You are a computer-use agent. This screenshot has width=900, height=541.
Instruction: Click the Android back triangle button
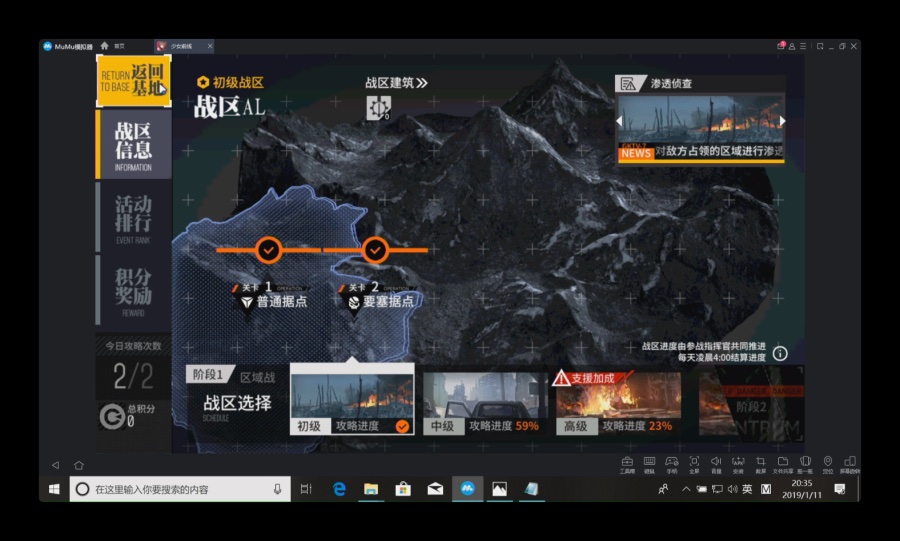coord(55,465)
